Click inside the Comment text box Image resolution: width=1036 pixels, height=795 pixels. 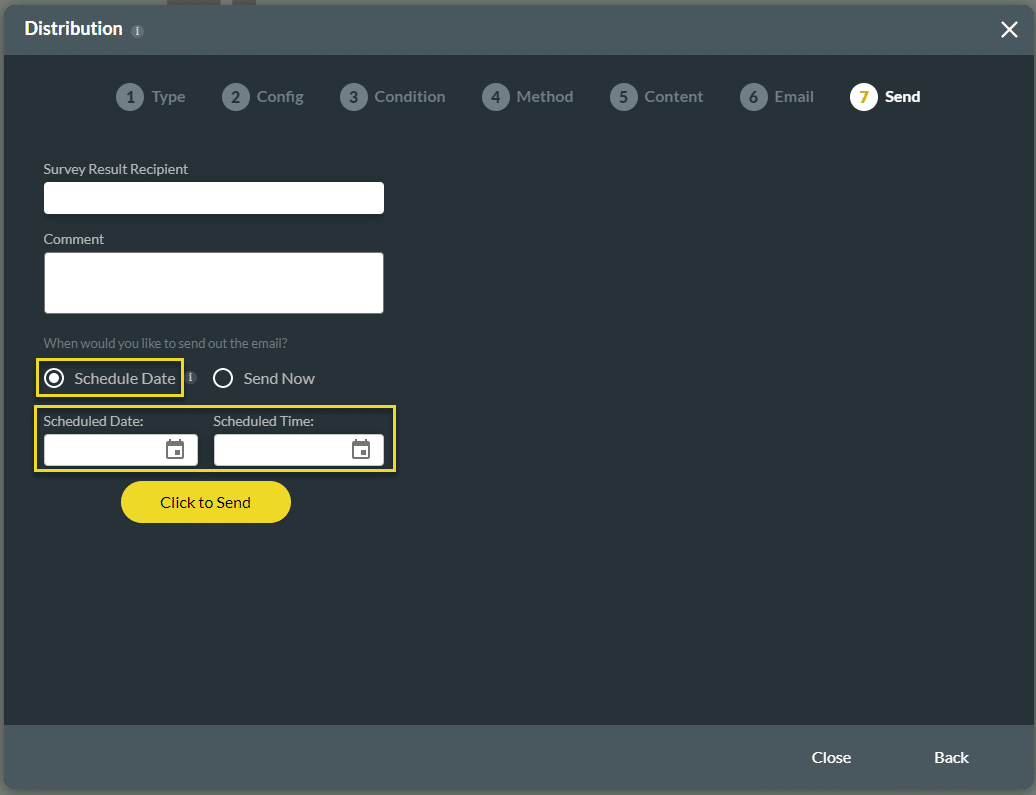pos(213,282)
